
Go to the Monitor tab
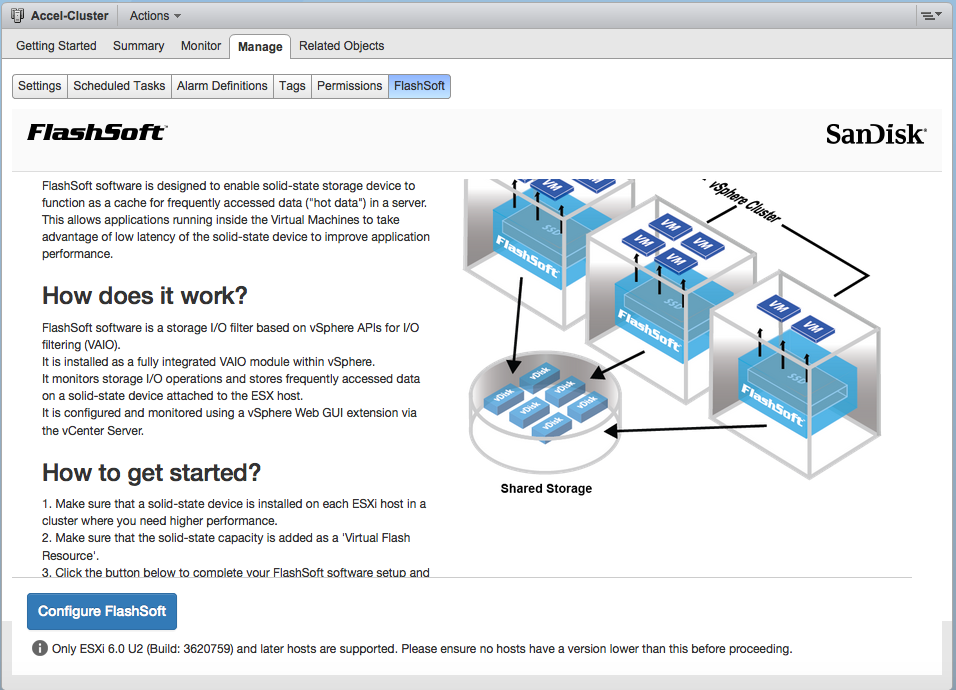coord(201,46)
